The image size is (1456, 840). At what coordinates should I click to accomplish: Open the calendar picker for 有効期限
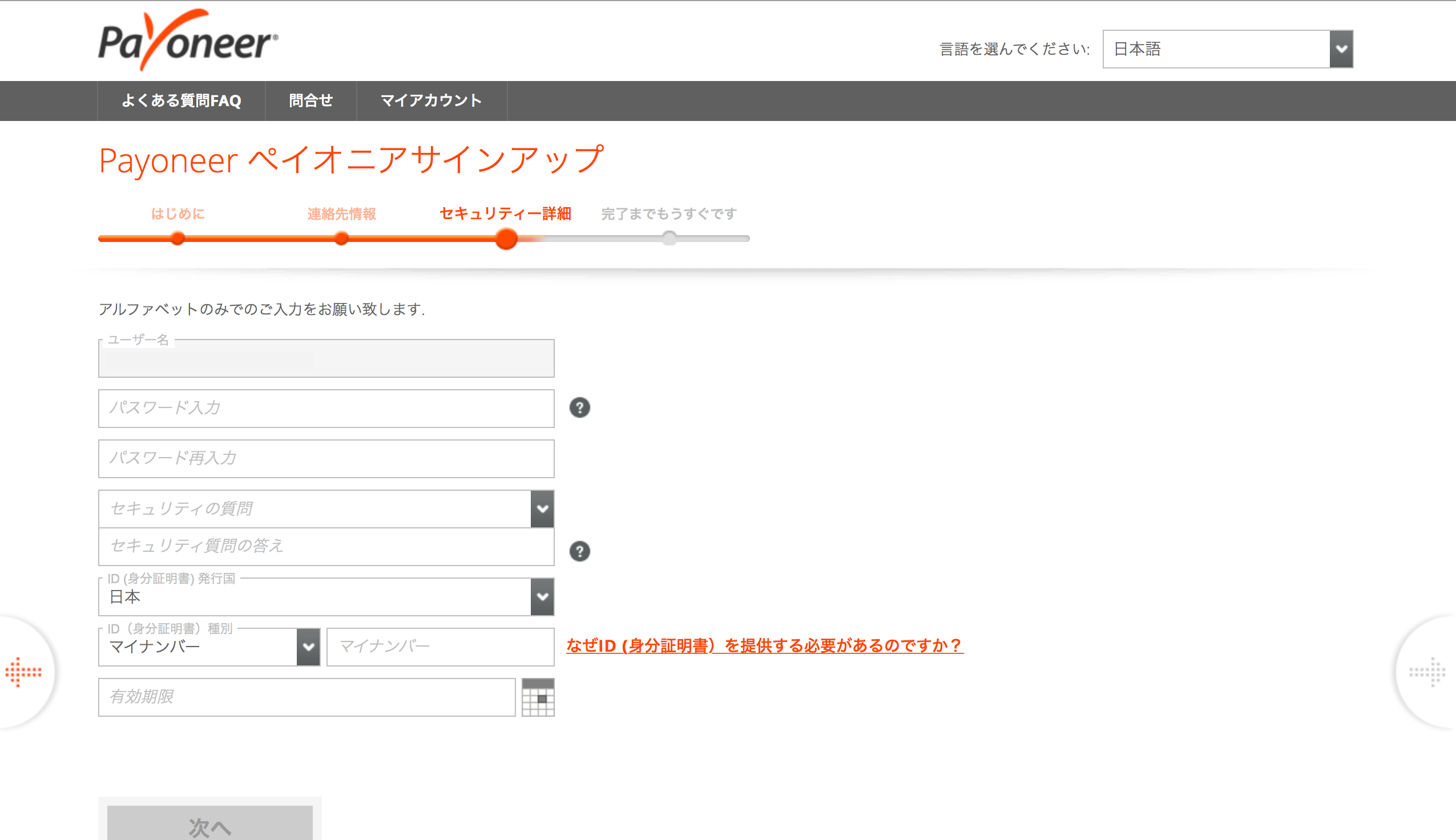[538, 697]
